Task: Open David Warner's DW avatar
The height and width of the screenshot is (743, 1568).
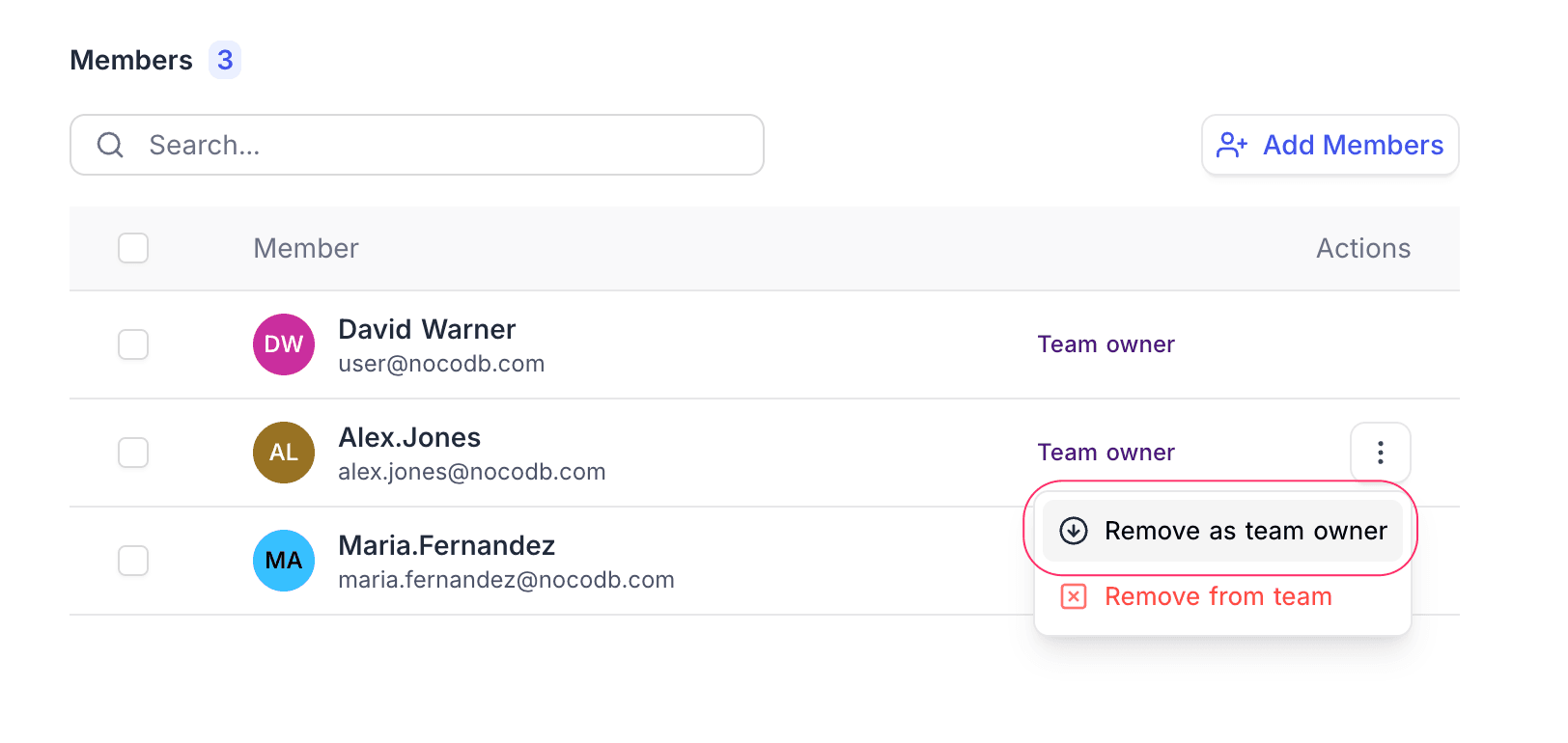Action: tap(283, 344)
